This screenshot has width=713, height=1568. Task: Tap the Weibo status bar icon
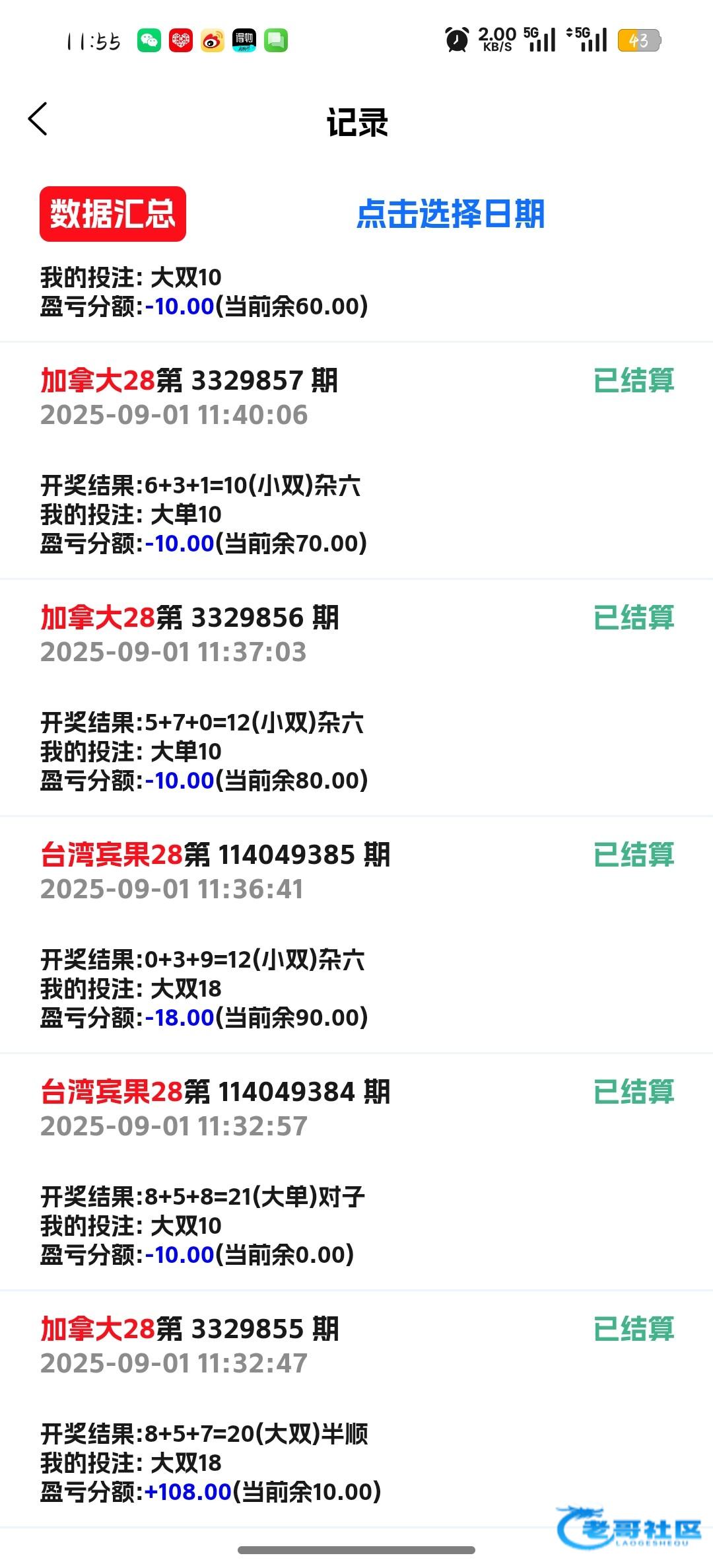(213, 41)
